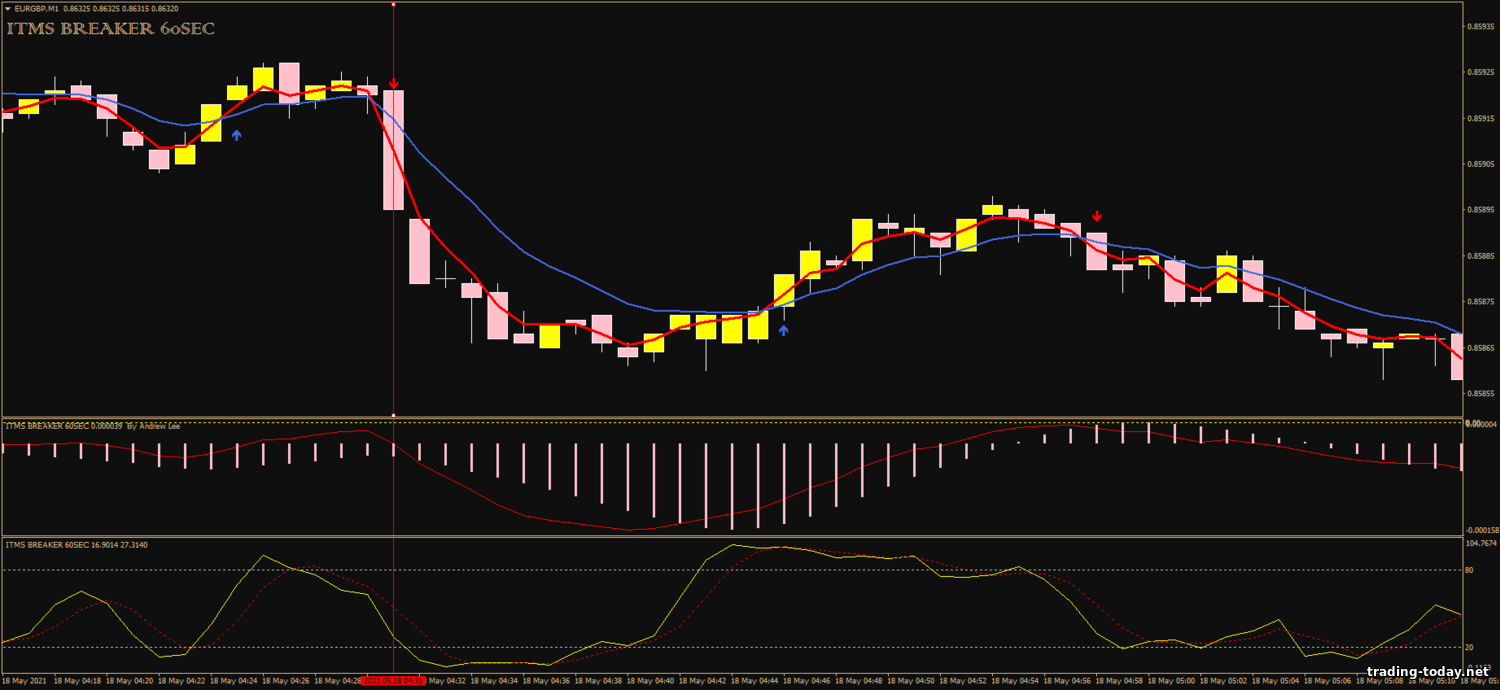Click red sell arrow near 04:56
This screenshot has height=690, width=1500.
pos(1097,216)
